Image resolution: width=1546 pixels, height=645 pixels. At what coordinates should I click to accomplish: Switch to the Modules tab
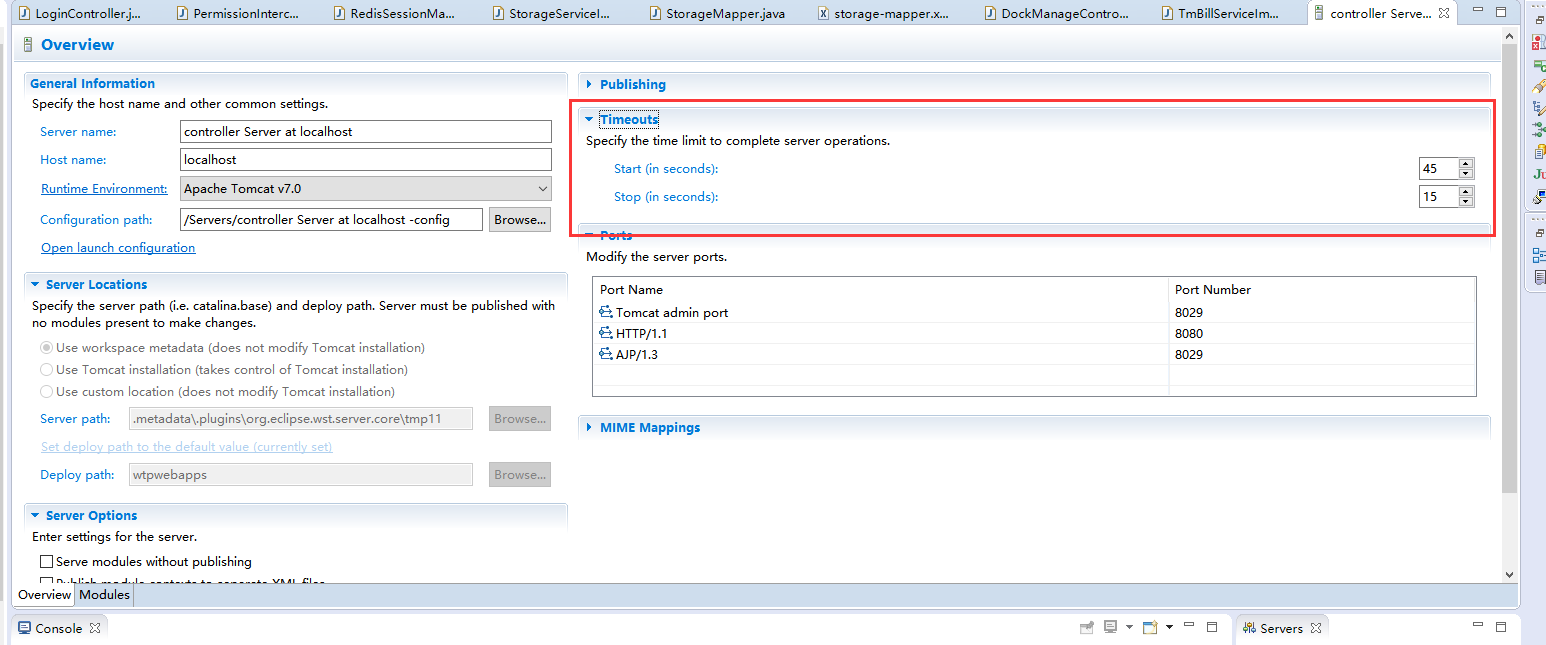(105, 595)
